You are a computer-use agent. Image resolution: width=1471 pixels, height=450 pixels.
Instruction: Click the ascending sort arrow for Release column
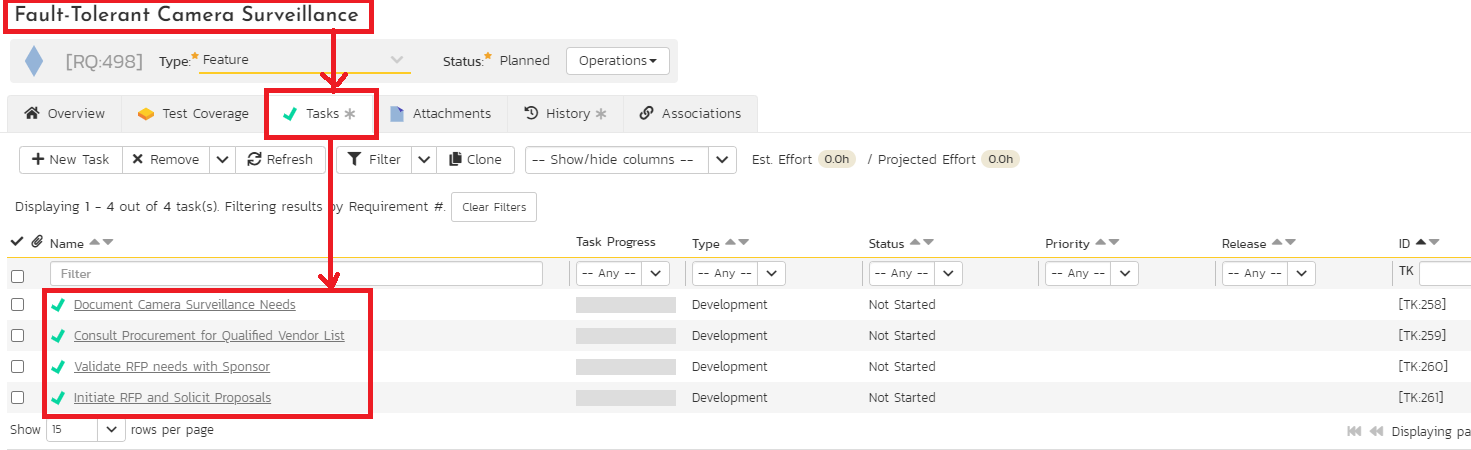tap(1276, 243)
